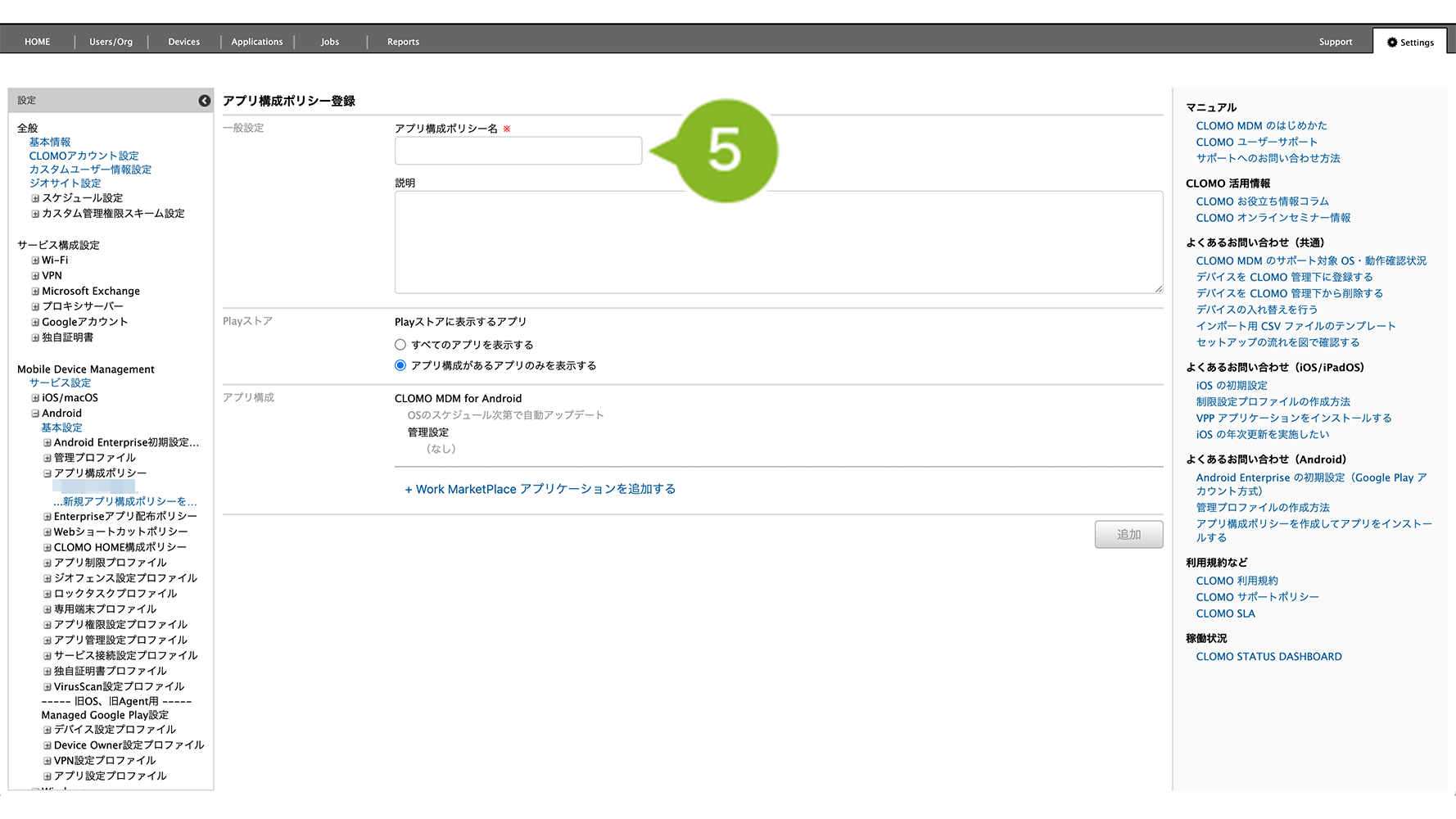Viewport: 1456px width, 819px height.
Task: Expand Android Enterprise初期設定 node
Action: point(47,442)
